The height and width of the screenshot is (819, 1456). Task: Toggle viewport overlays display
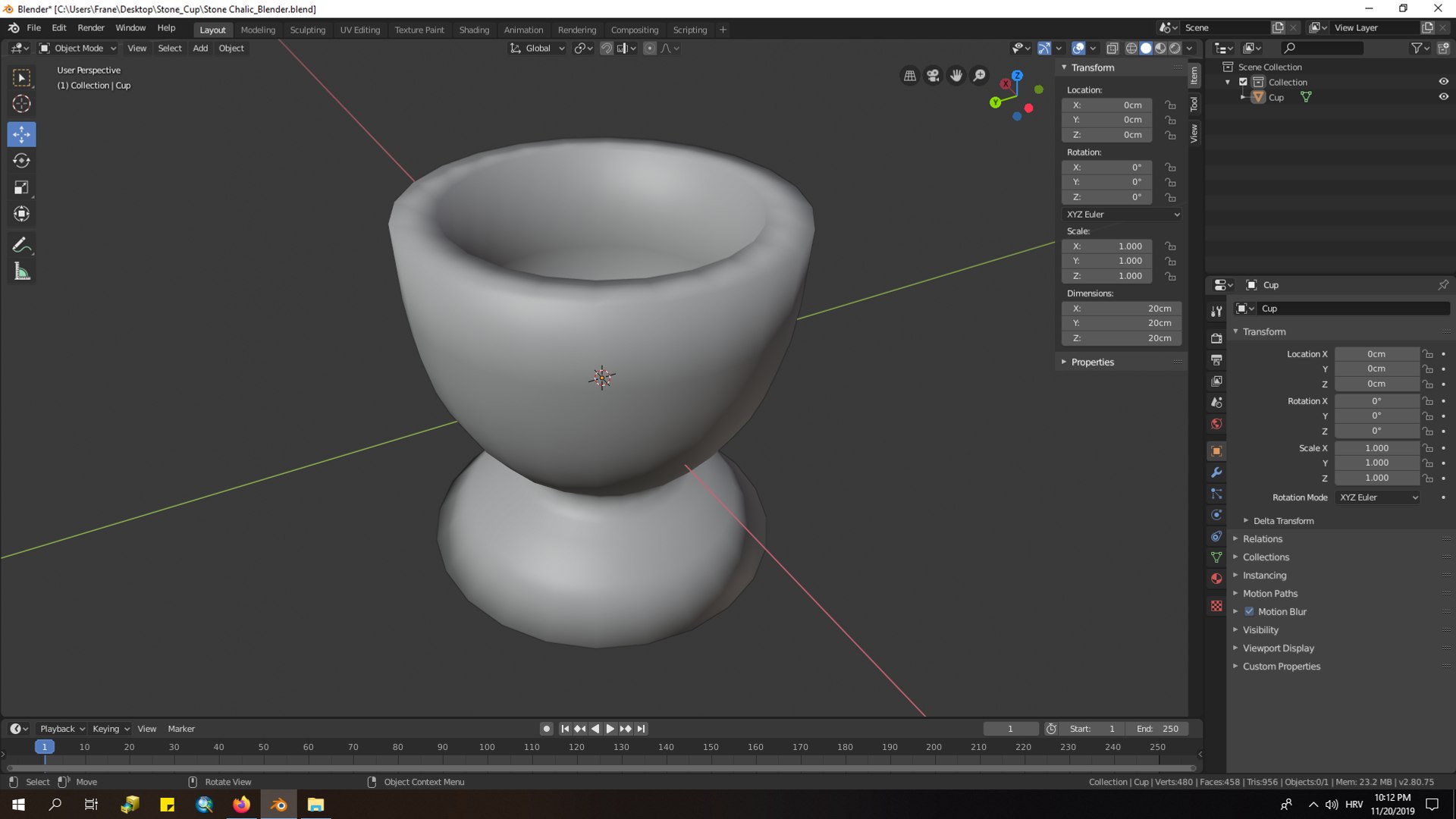click(x=1078, y=48)
